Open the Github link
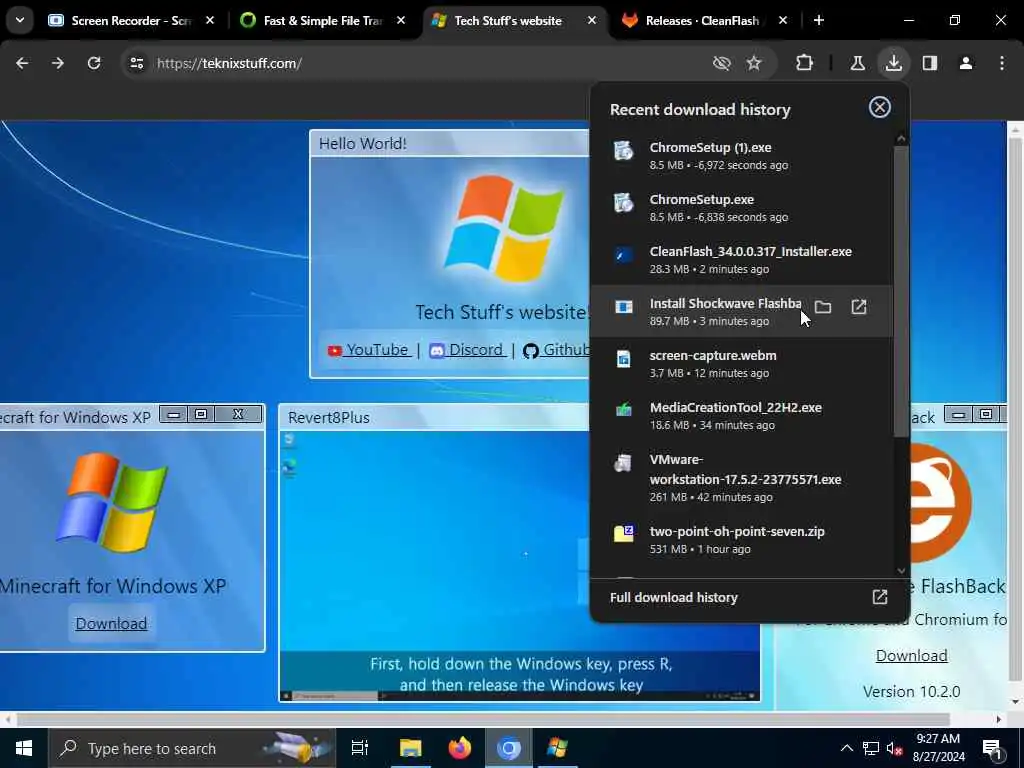1024x768 pixels. tap(556, 350)
